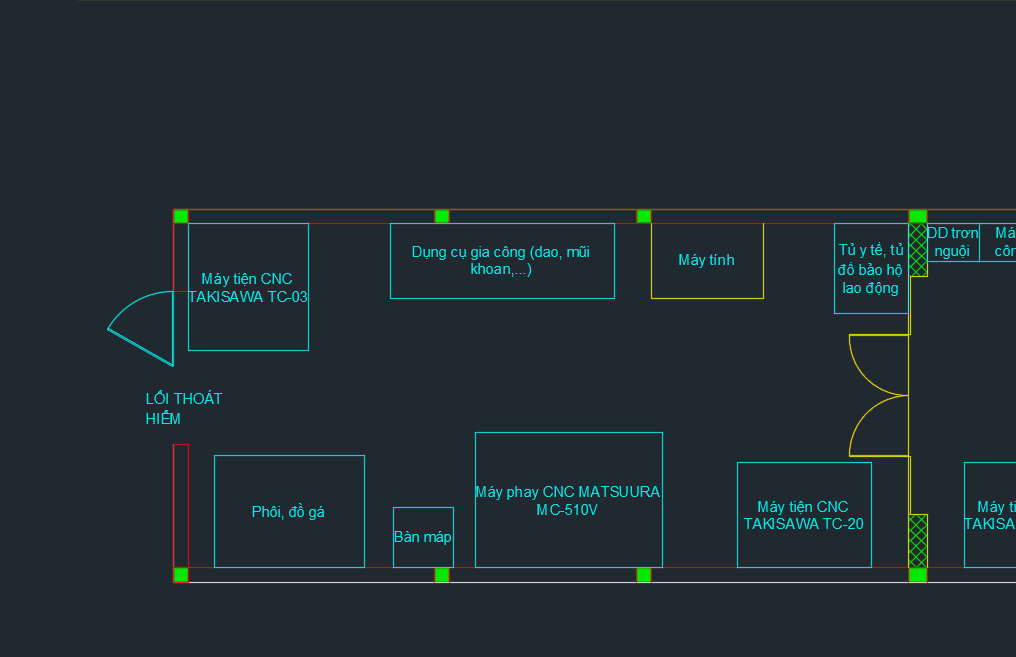This screenshot has width=1016, height=657.
Task: Click the Bàn máp table label
Action: (x=423, y=537)
